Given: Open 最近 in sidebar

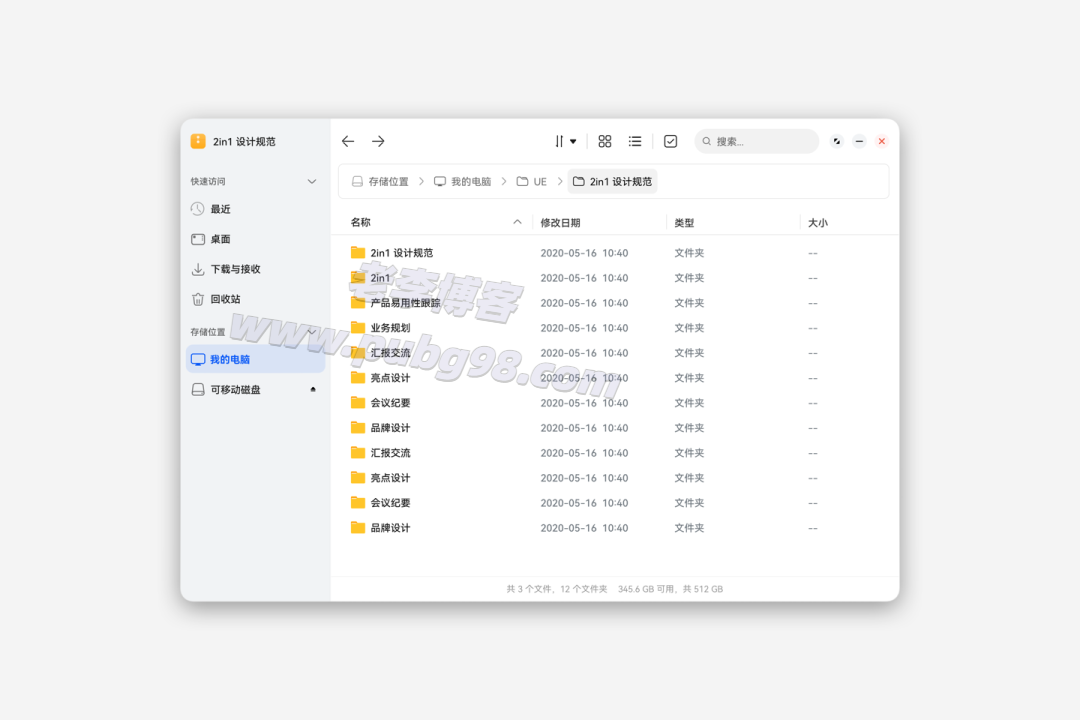Looking at the screenshot, I should [255, 209].
